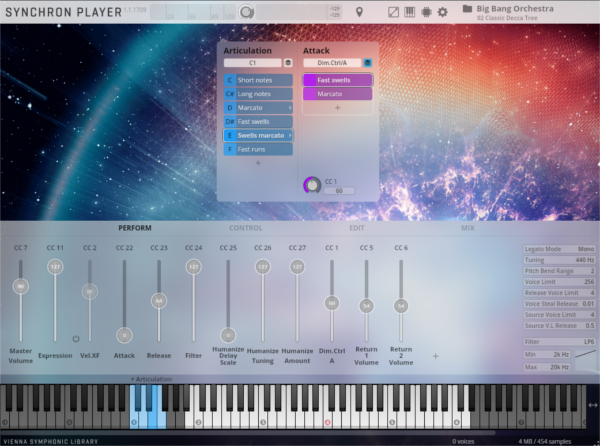The height and width of the screenshot is (446, 600).
Task: Click the Release CC 23 fader knob
Action: click(x=159, y=301)
